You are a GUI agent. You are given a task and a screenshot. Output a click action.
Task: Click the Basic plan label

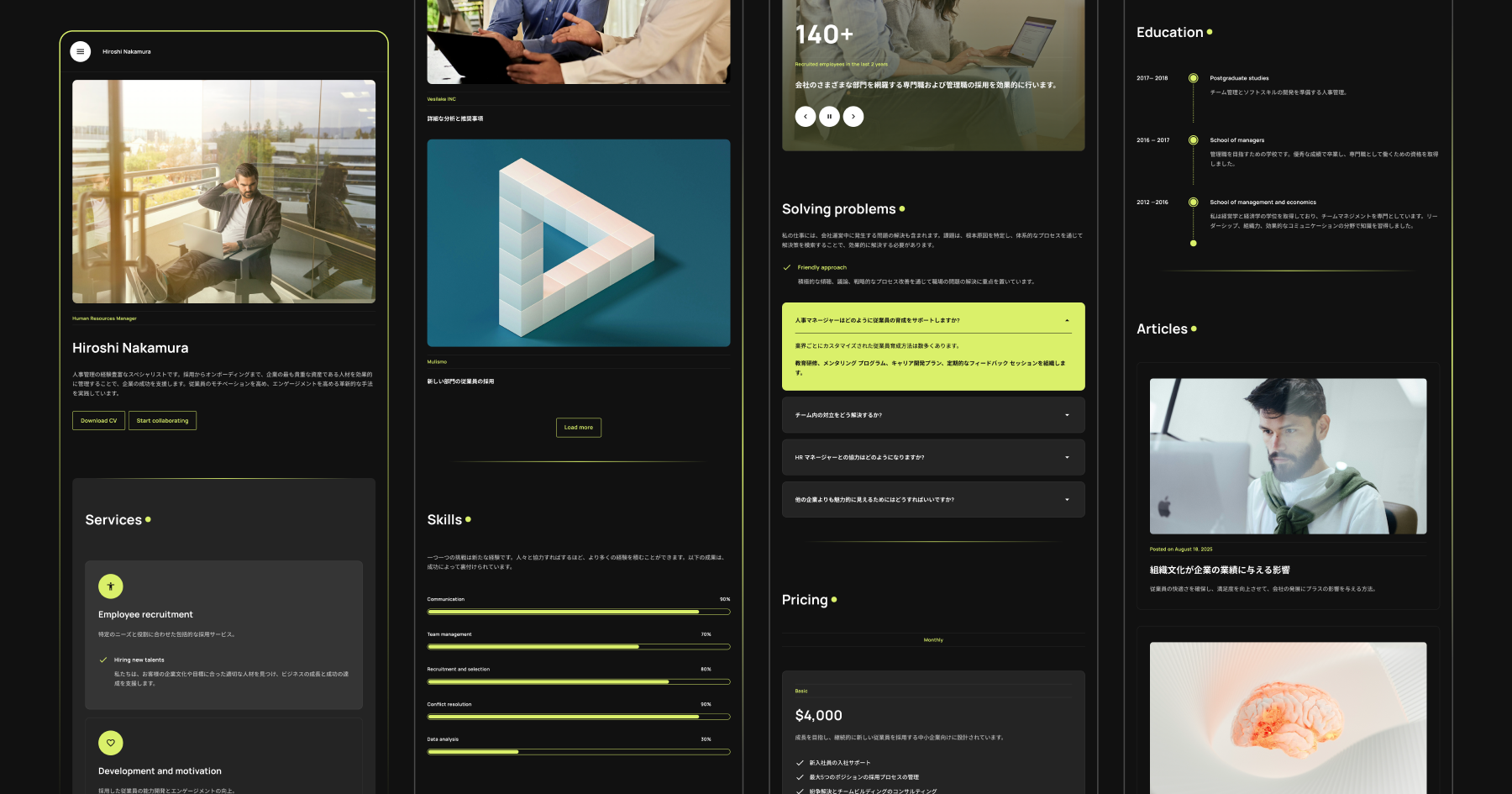coord(801,691)
